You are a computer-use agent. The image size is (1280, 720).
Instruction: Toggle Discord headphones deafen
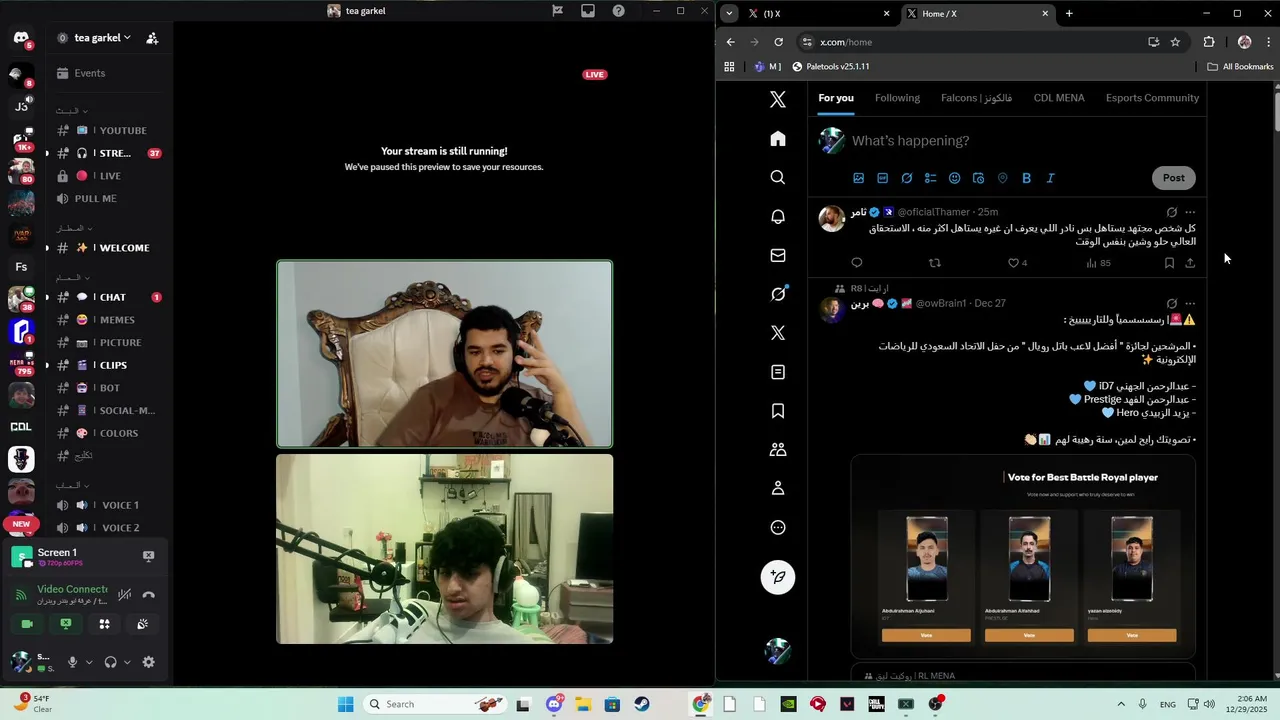click(x=110, y=662)
